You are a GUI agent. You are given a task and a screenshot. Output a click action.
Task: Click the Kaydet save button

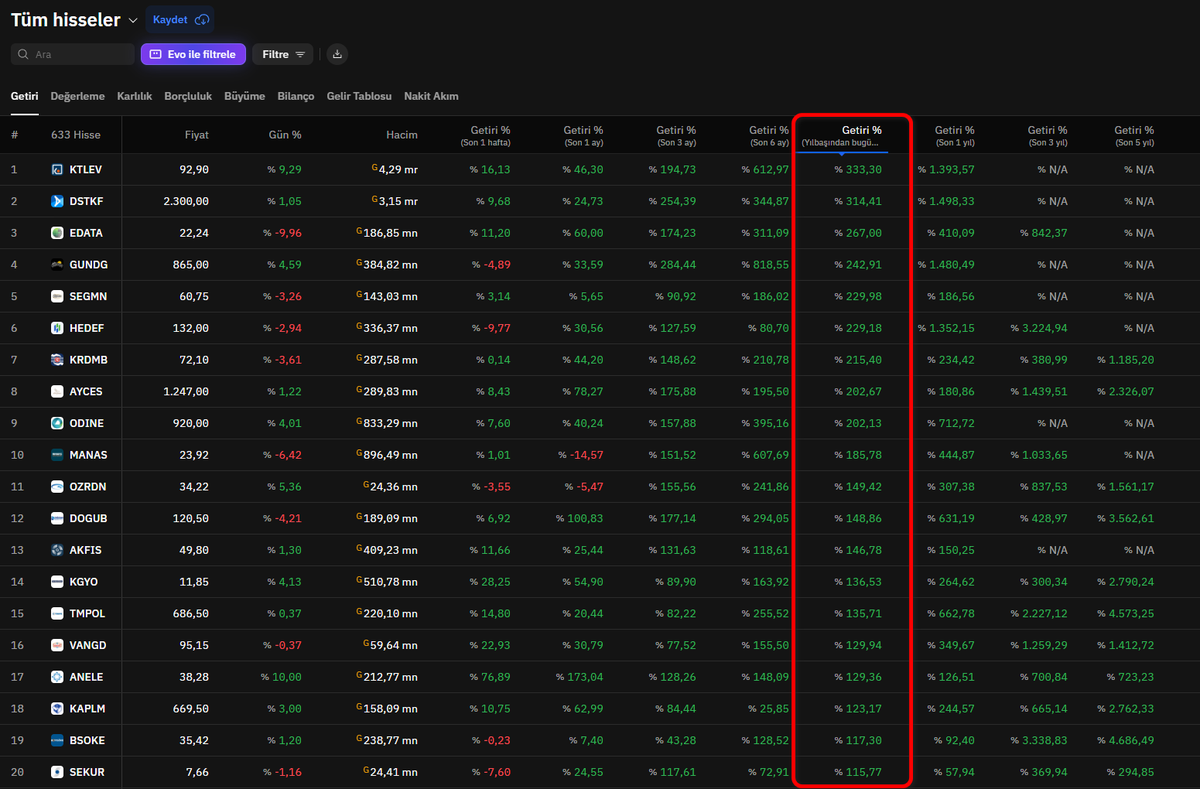click(x=180, y=20)
